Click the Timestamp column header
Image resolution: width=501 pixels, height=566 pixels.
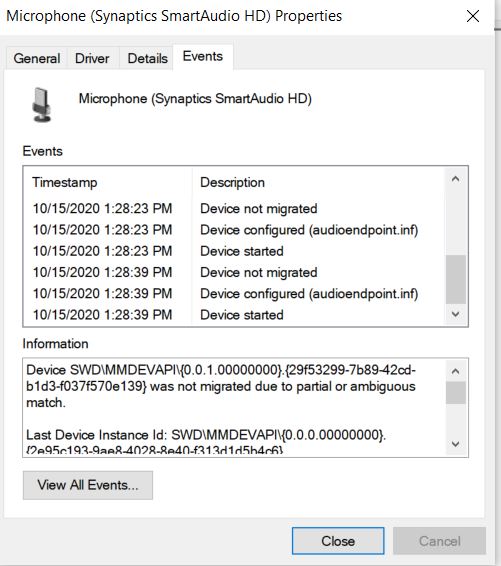click(x=65, y=182)
